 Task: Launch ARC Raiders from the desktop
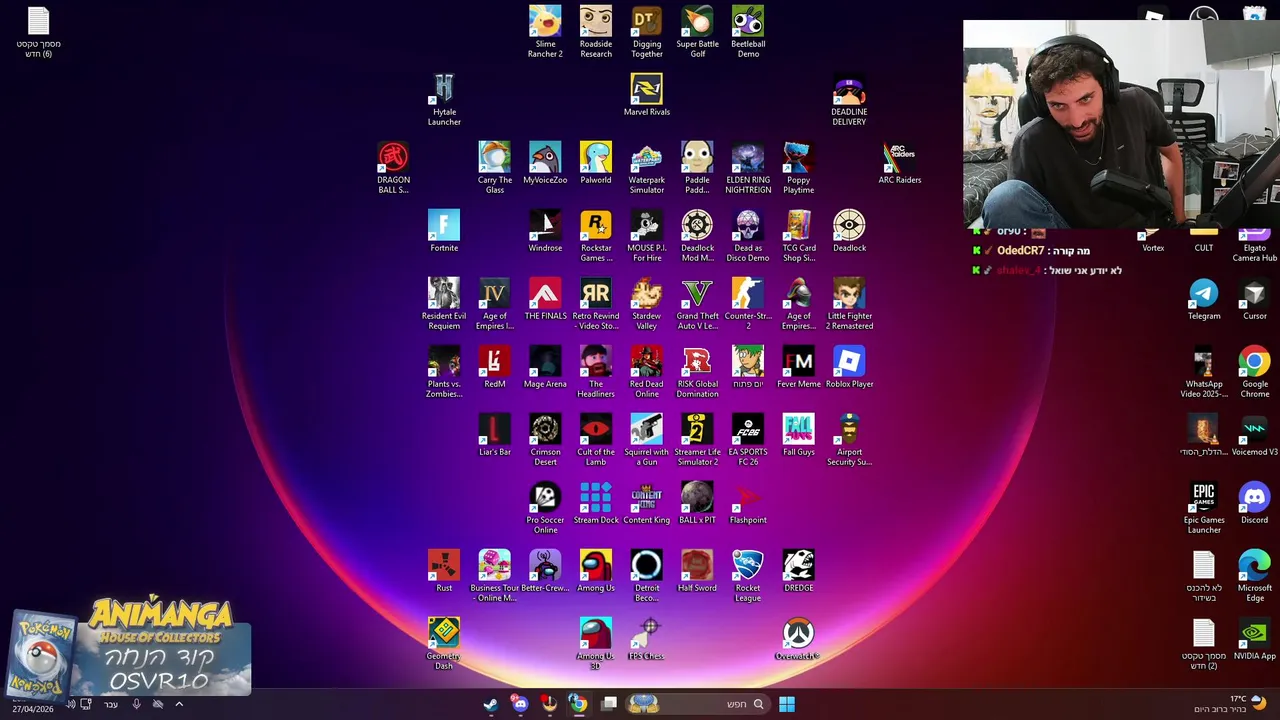click(900, 163)
